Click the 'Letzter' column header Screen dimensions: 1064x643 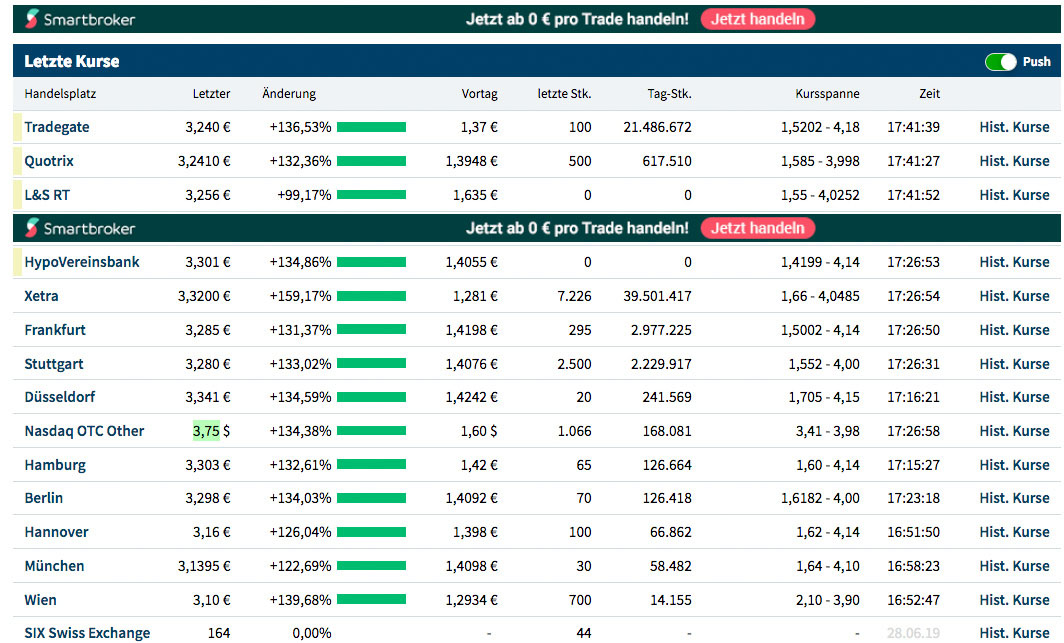coord(211,94)
